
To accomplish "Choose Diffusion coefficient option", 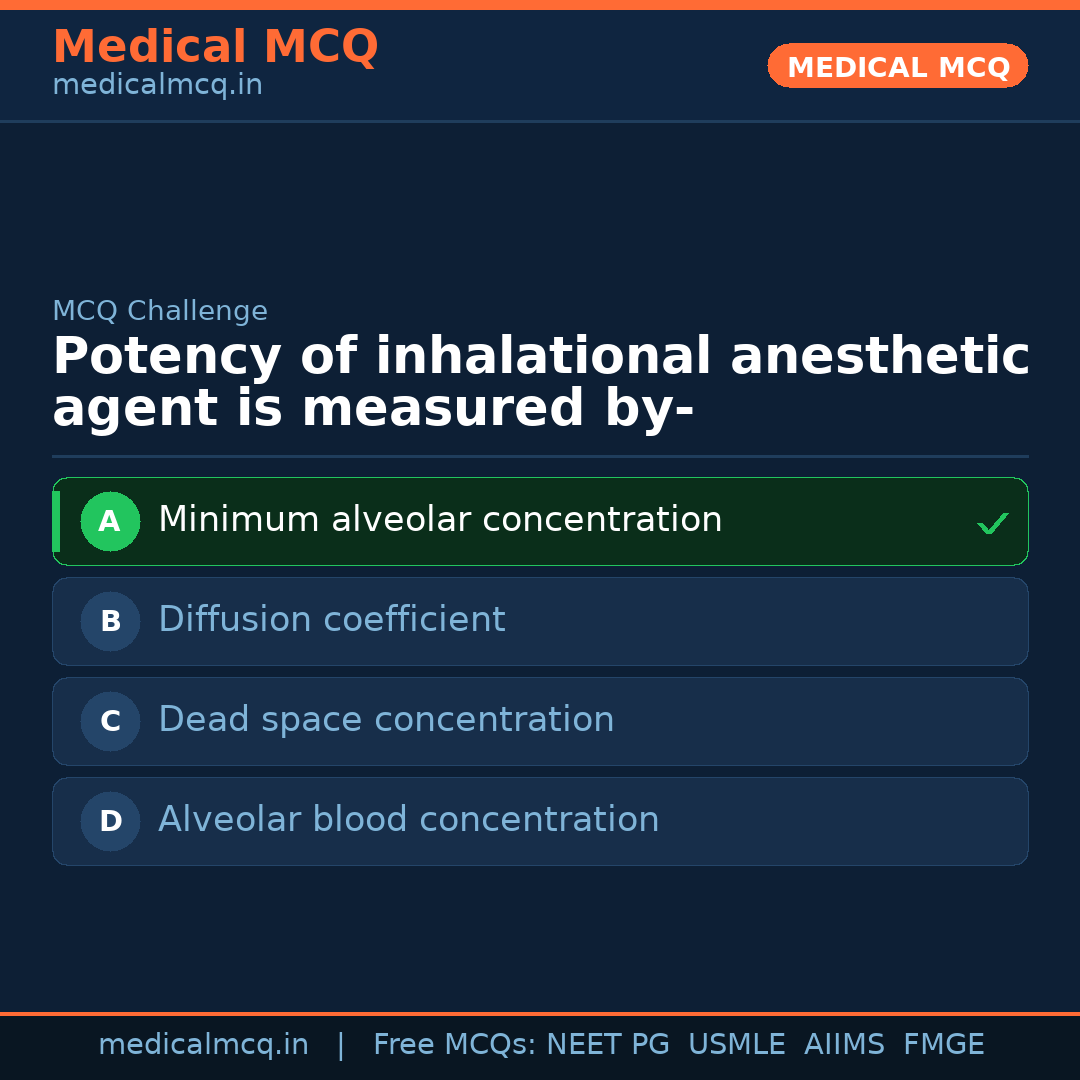I will (332, 620).
